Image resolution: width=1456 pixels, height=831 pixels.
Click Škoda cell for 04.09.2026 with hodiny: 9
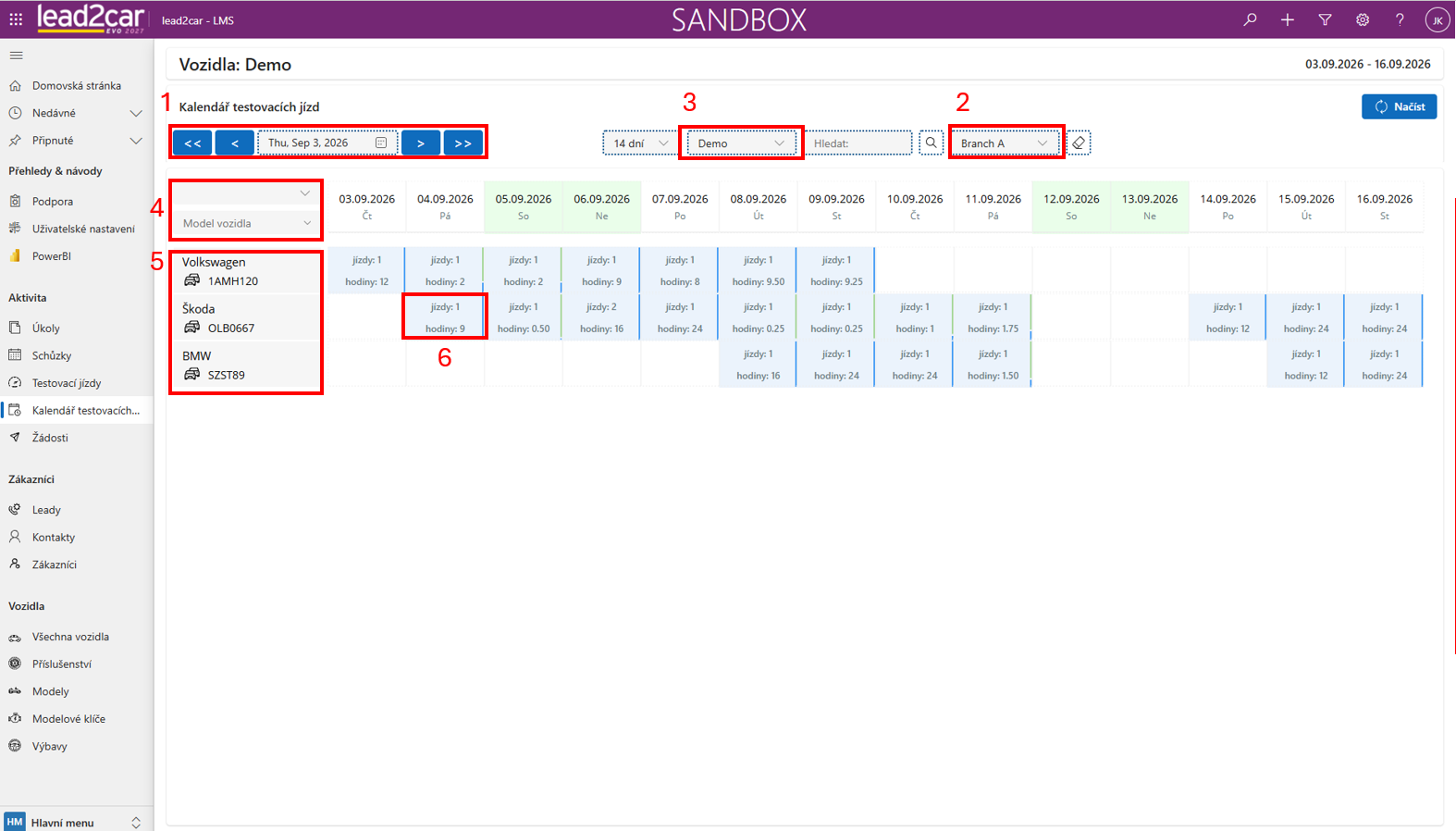click(445, 317)
